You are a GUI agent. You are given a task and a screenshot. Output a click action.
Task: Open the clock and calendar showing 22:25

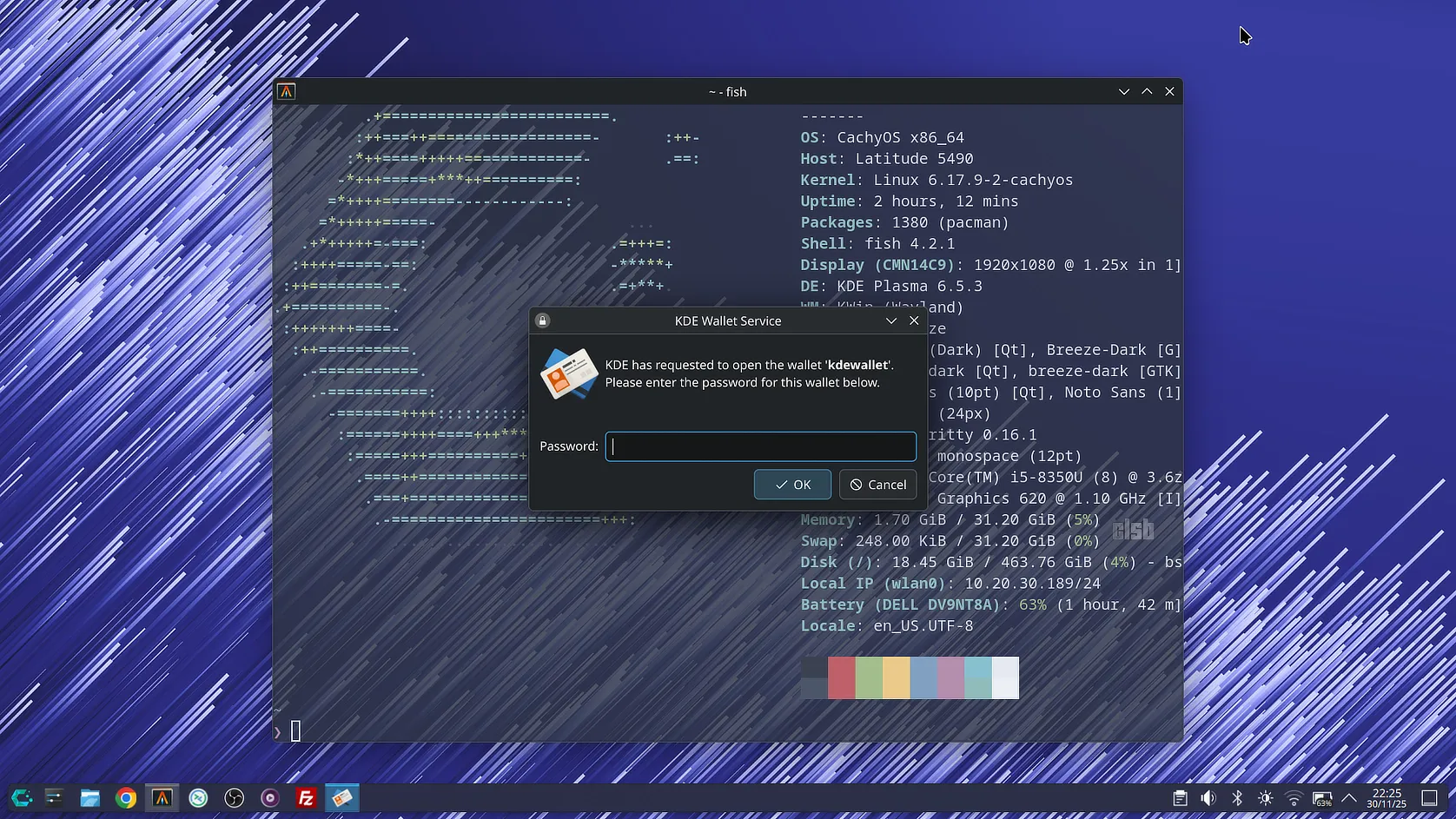(x=1387, y=798)
